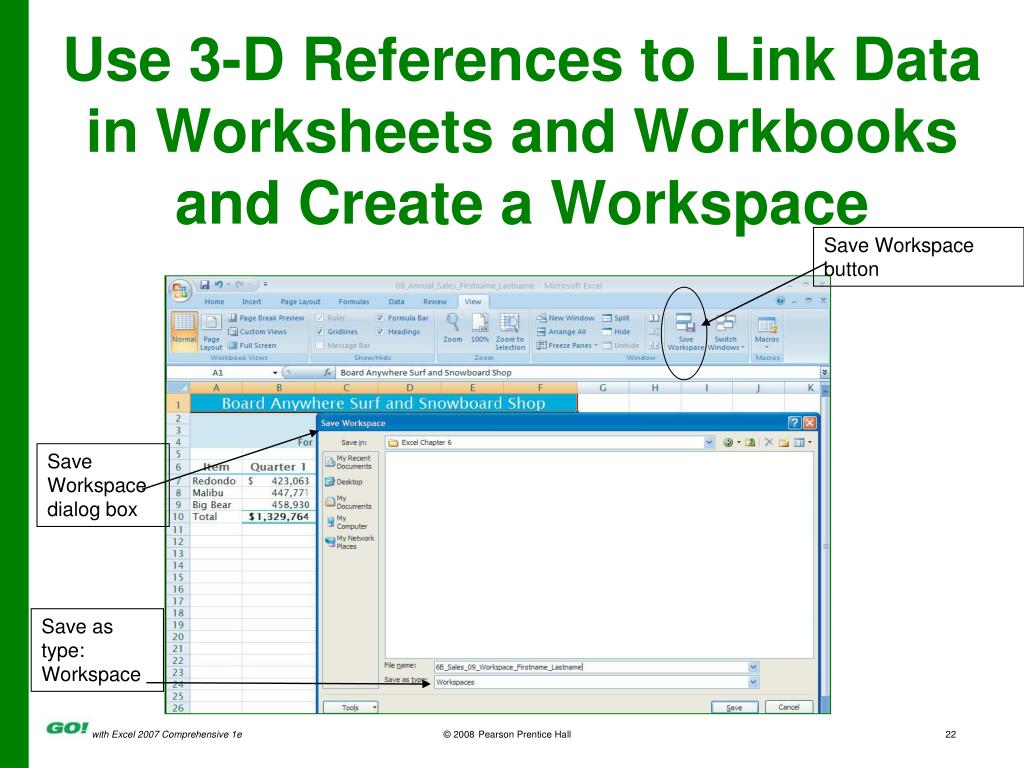1024x768 pixels.
Task: Click the Save button in the dialog
Action: (735, 707)
